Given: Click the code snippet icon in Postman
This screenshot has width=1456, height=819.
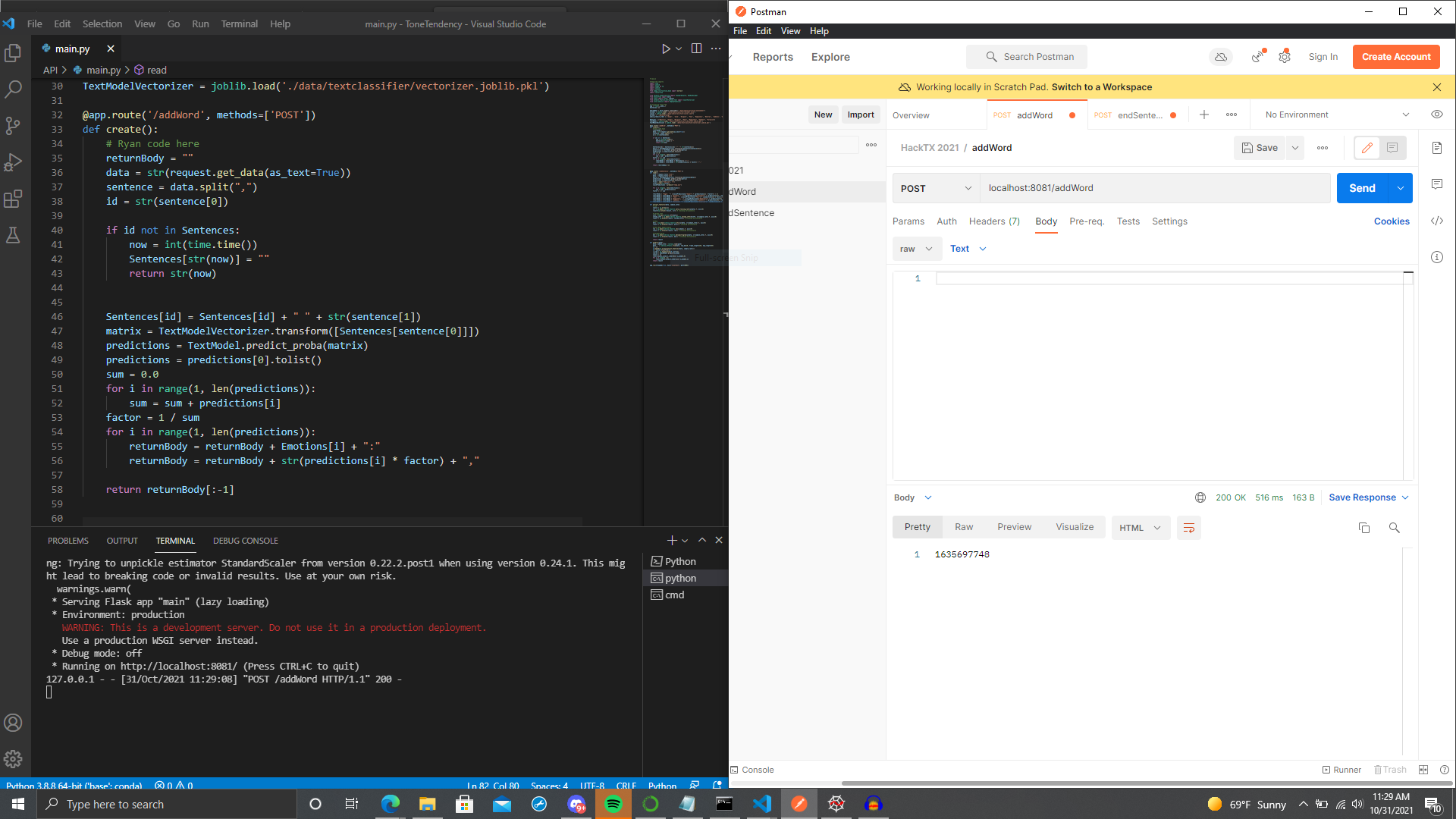Looking at the screenshot, I should pos(1437,221).
